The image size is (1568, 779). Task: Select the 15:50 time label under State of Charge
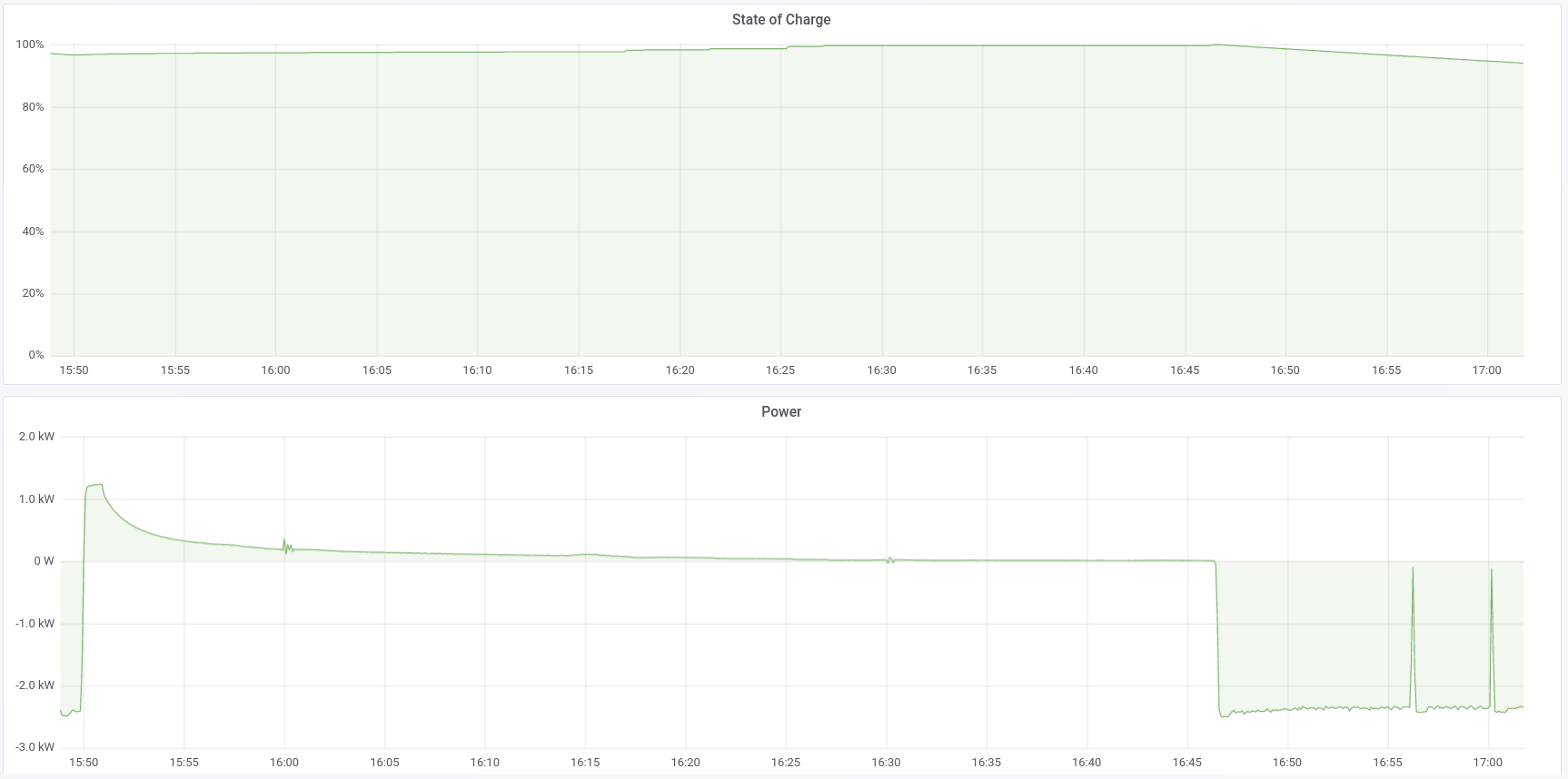pyautogui.click(x=74, y=370)
